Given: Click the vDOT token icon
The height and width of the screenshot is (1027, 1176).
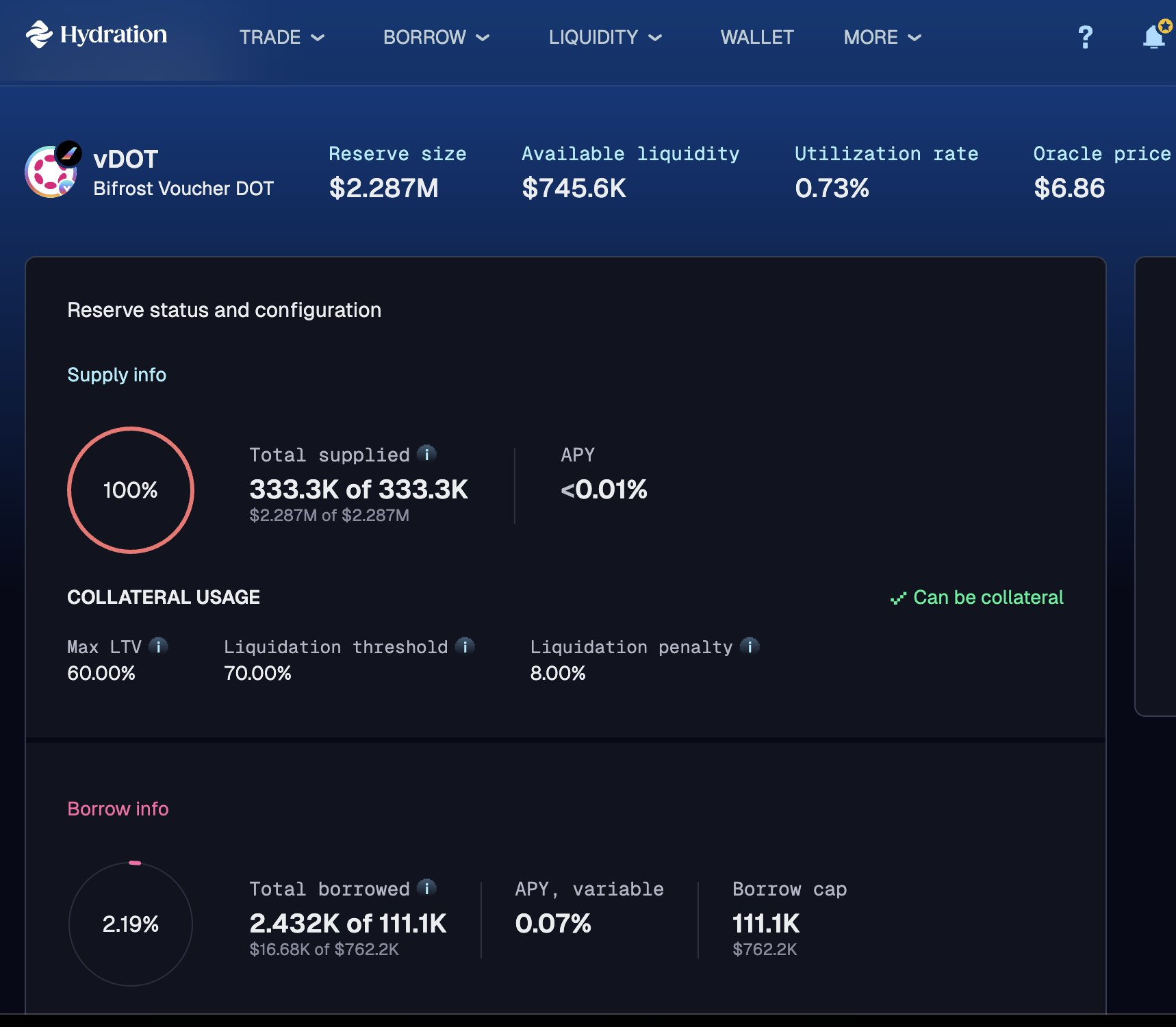Looking at the screenshot, I should coord(52,170).
